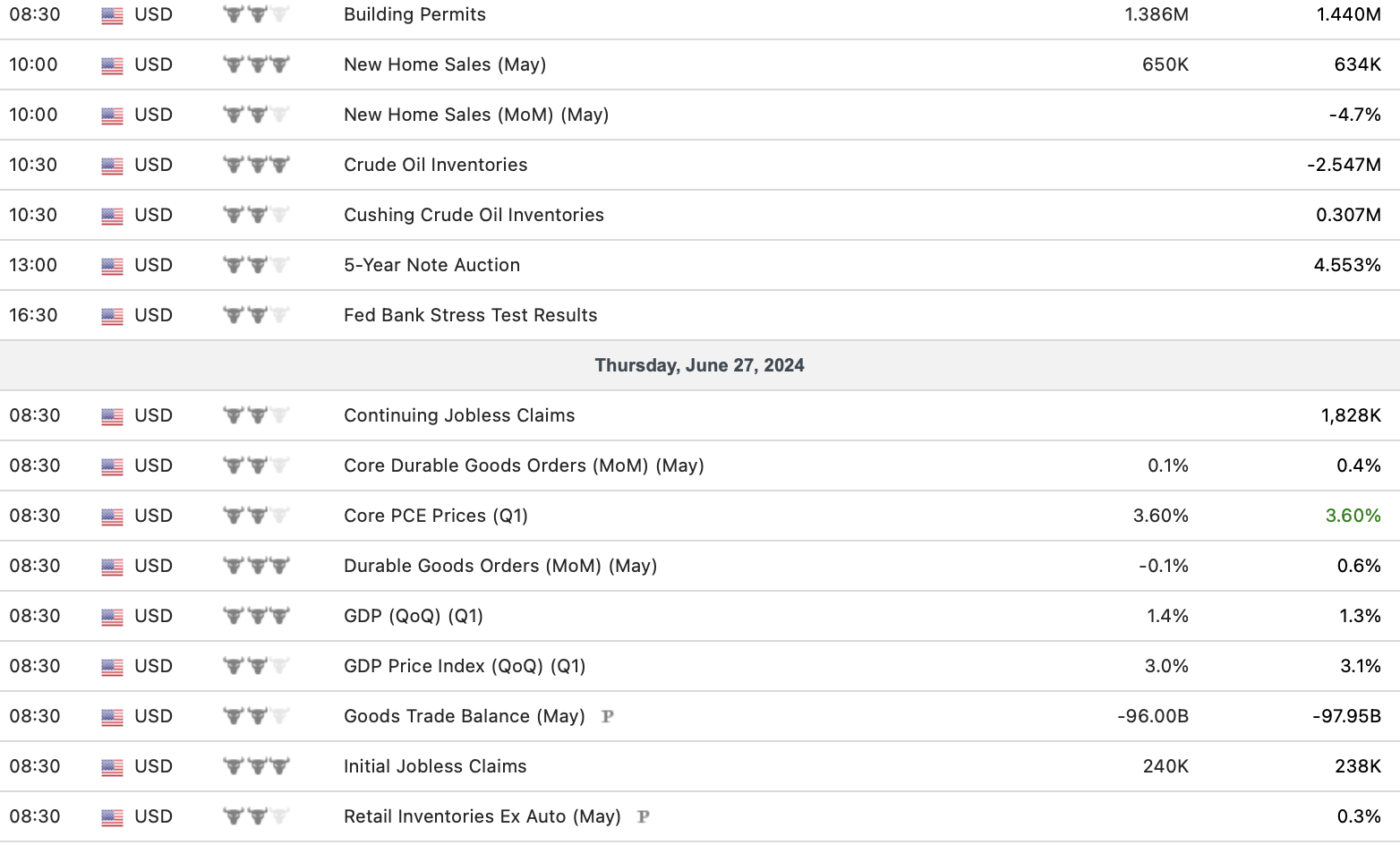Click the 240K forecast for Initial Jobless Claims
Viewport: 1400px width, 845px height.
[1165, 766]
